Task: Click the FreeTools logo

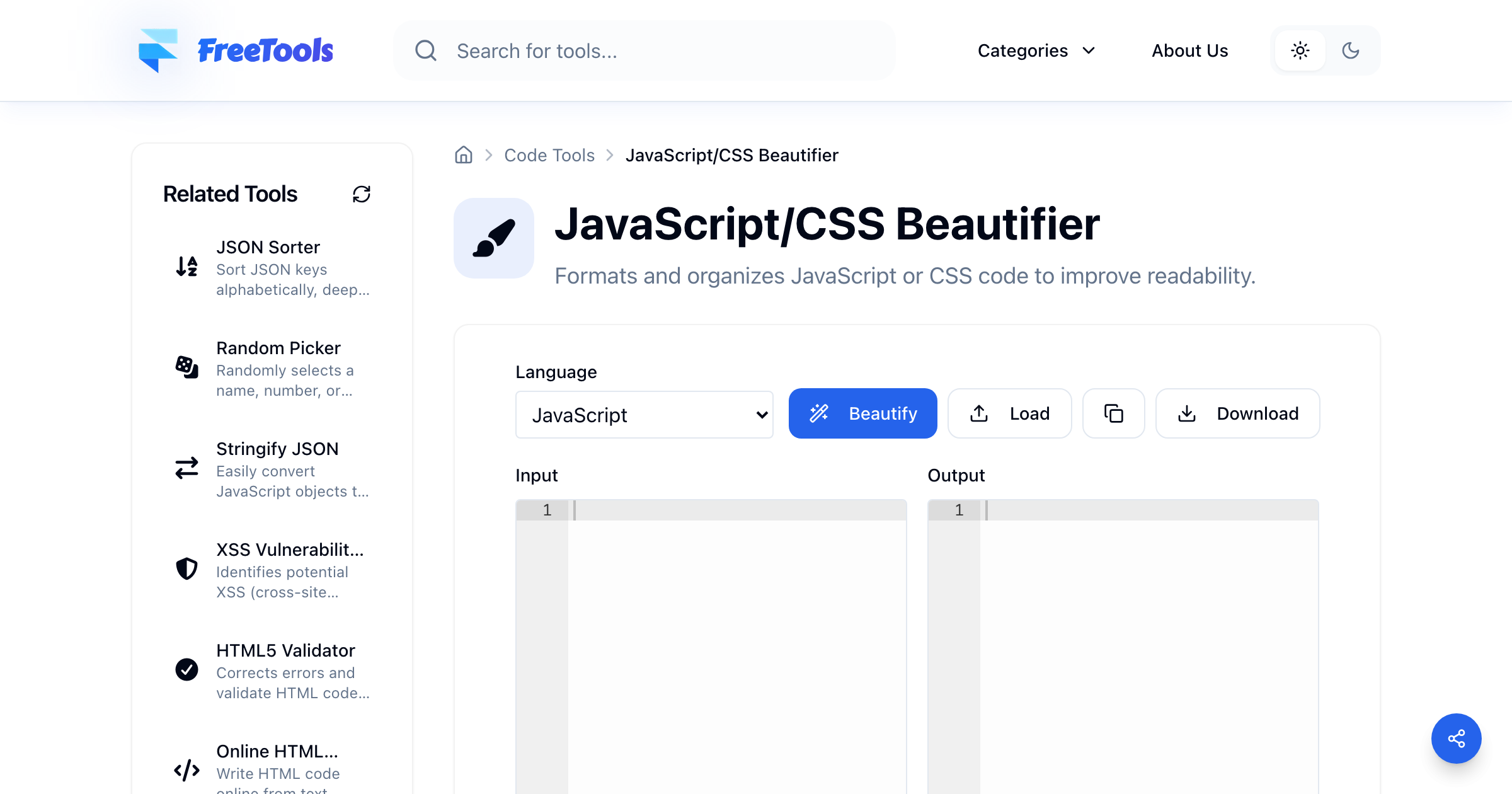Action: click(x=236, y=50)
